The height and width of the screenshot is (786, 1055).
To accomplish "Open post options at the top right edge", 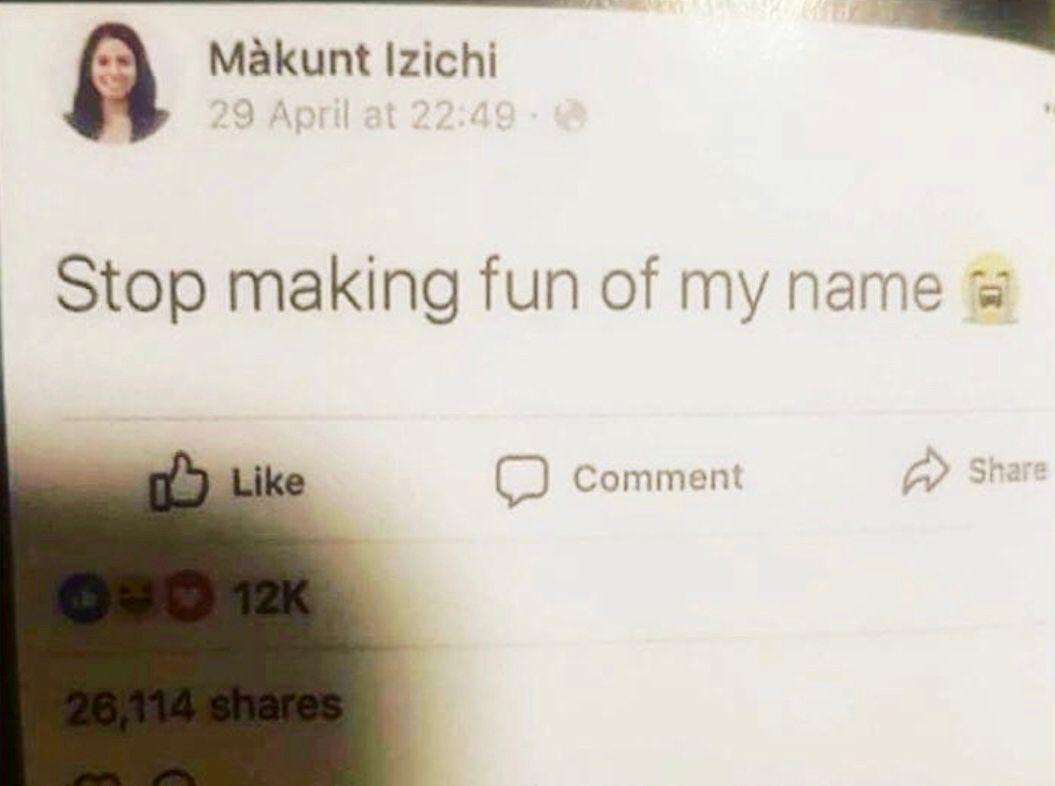I will [x=1049, y=106].
